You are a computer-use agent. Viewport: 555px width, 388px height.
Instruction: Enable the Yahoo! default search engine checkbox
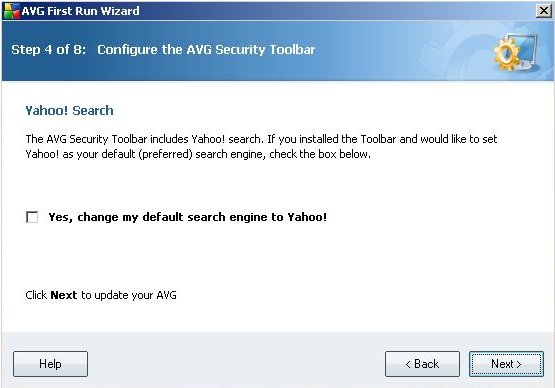point(32,217)
